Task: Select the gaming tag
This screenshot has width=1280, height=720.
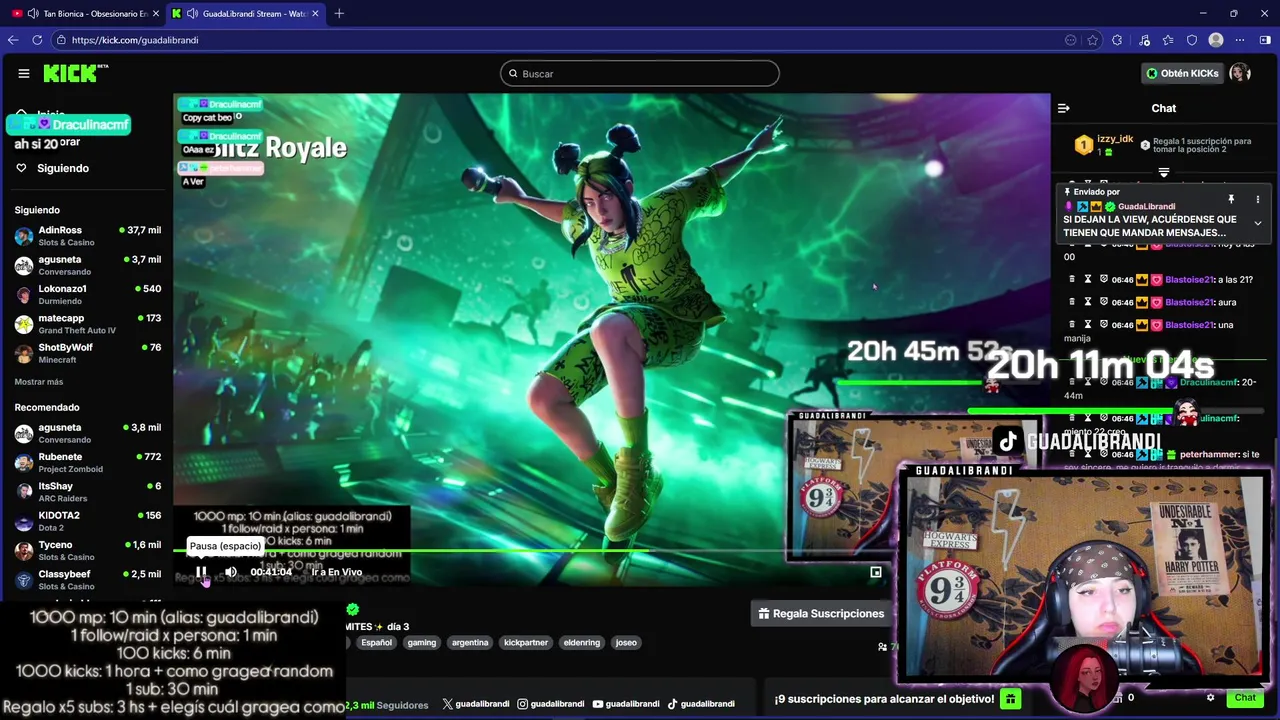Action: [x=421, y=643]
